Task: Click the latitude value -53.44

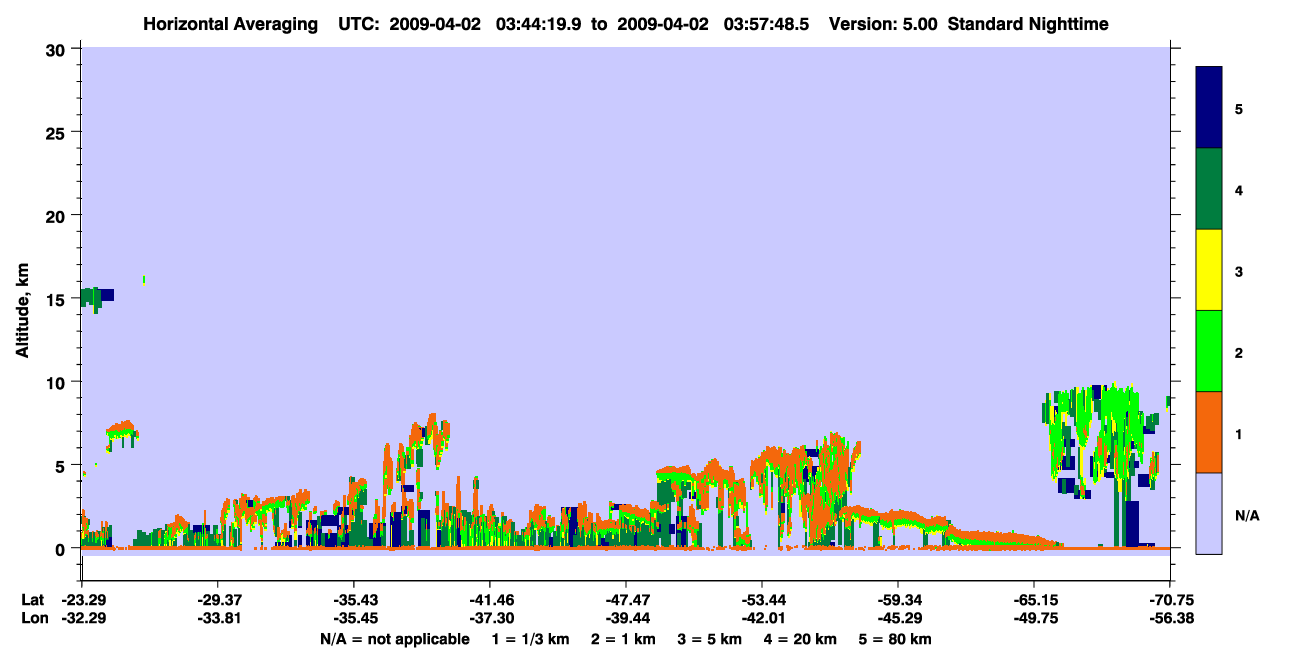Action: pyautogui.click(x=762, y=600)
